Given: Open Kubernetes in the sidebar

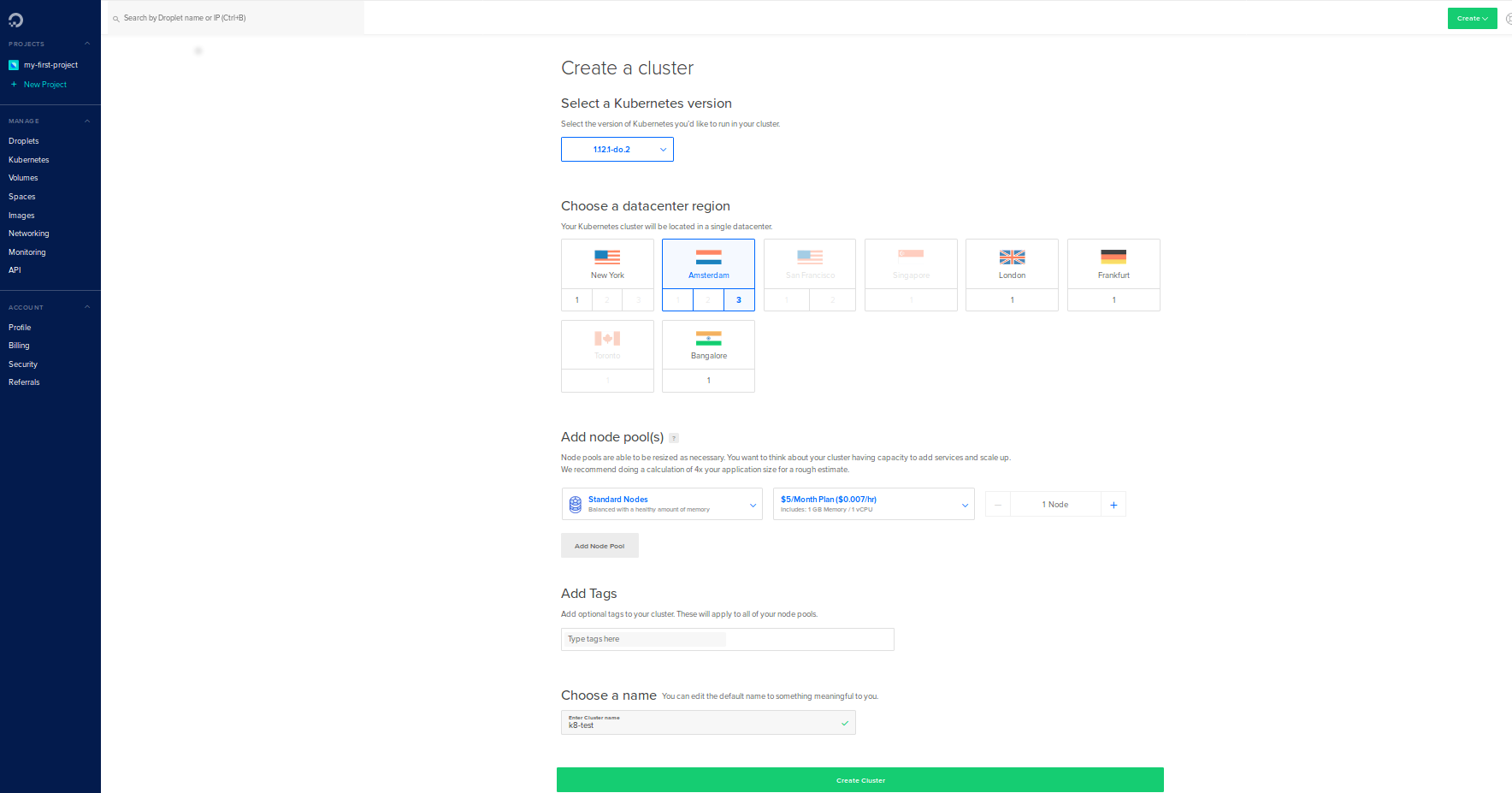Looking at the screenshot, I should pos(29,160).
